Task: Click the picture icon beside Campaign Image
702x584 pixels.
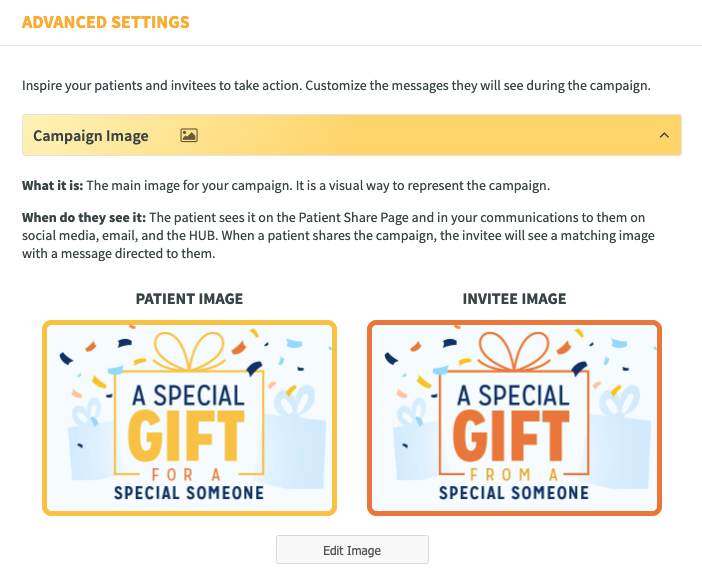Action: [189, 135]
